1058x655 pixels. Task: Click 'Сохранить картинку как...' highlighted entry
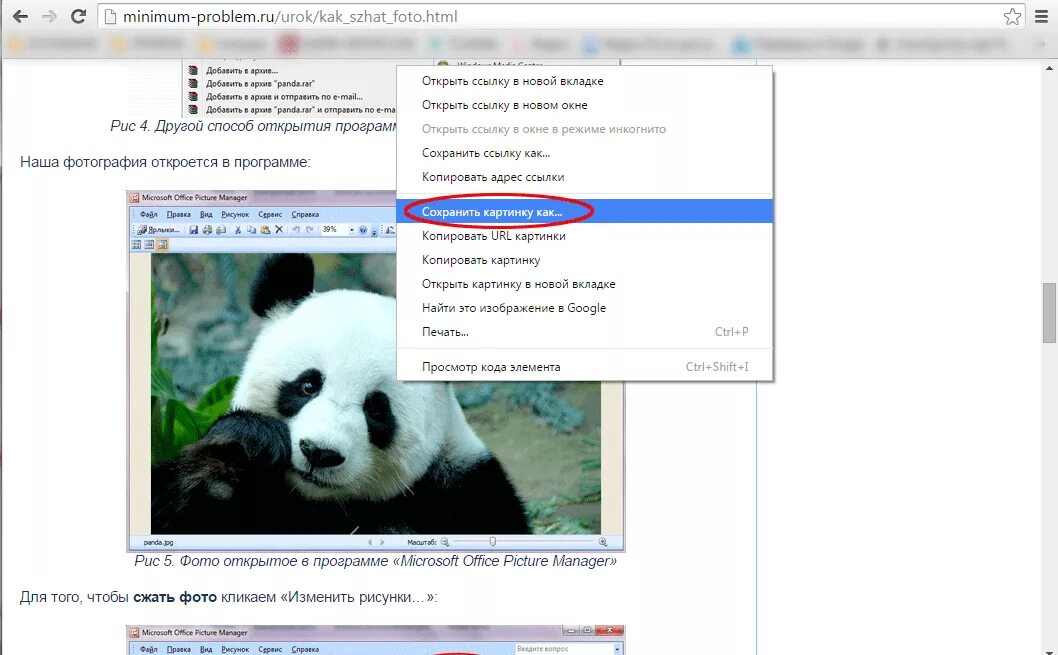[584, 212]
